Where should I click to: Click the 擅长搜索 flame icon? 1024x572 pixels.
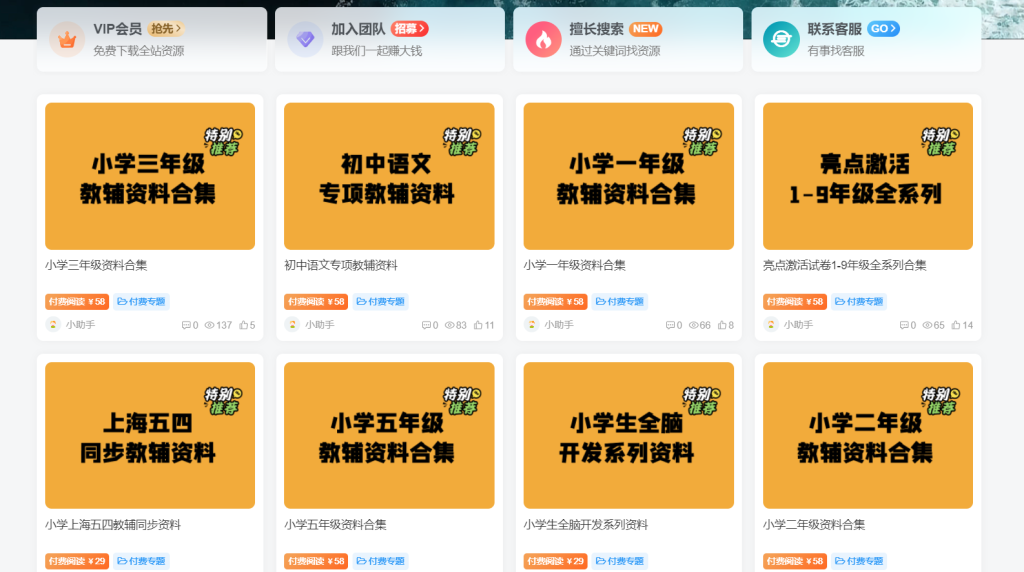(x=543, y=39)
